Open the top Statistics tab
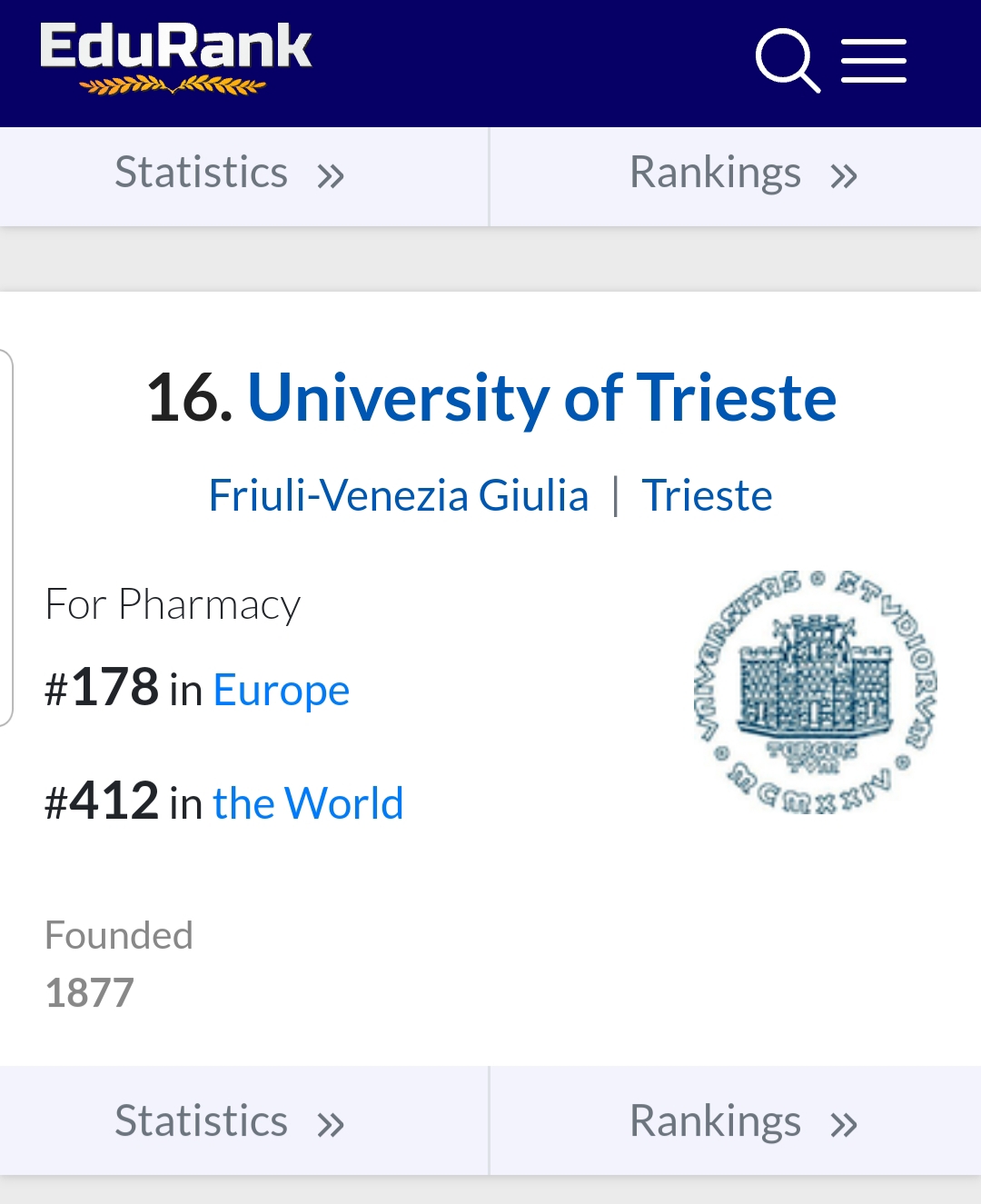The width and height of the screenshot is (981, 1204). [244, 176]
